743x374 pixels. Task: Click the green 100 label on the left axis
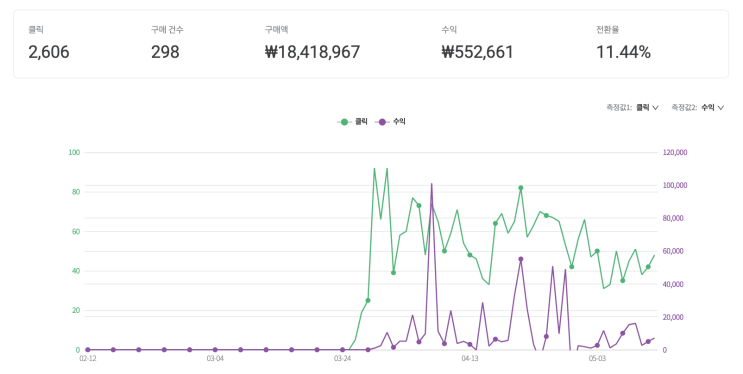(x=74, y=152)
